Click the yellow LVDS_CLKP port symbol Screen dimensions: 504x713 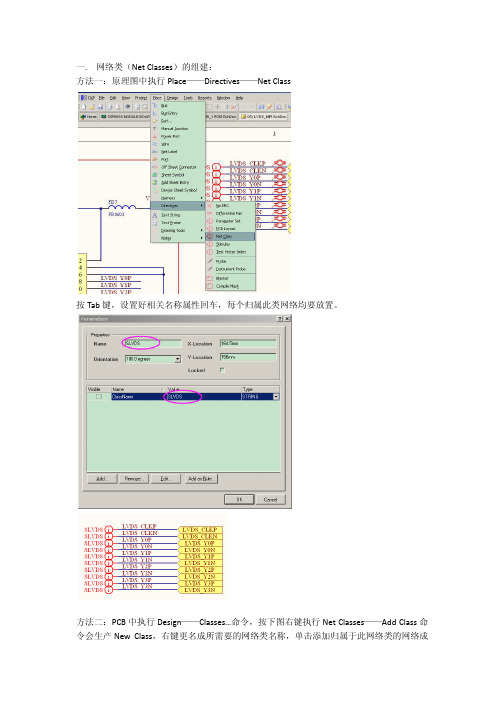click(x=200, y=530)
